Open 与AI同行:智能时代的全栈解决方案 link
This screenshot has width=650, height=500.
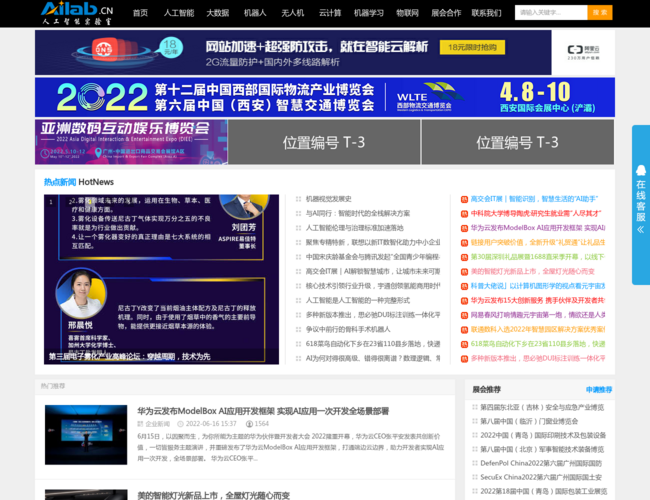tap(357, 214)
